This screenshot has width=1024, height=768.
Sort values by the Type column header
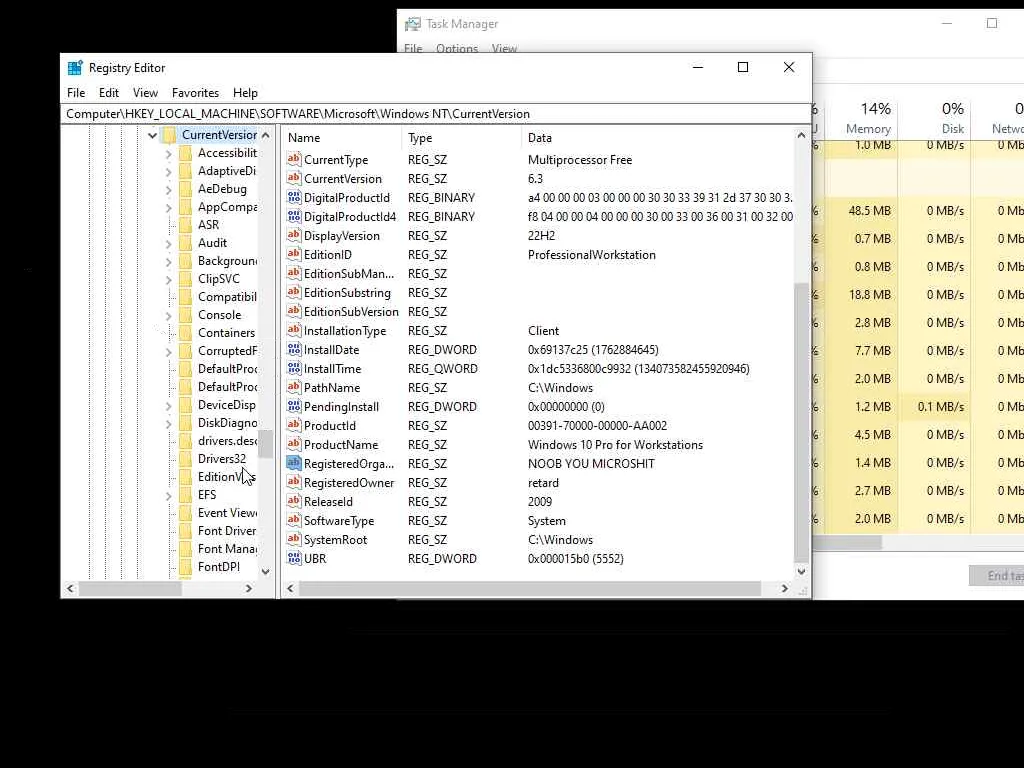point(462,138)
